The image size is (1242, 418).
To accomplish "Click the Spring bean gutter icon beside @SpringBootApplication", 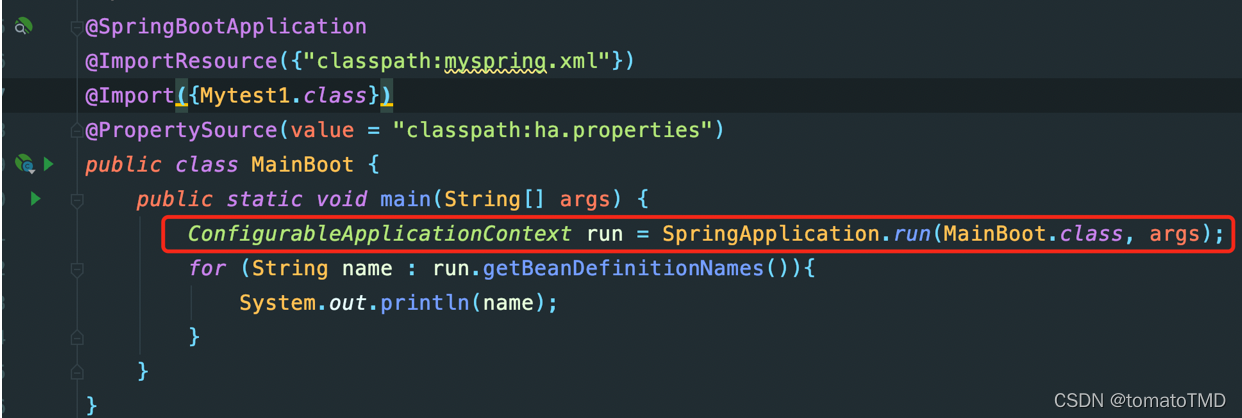I will coord(24,27).
